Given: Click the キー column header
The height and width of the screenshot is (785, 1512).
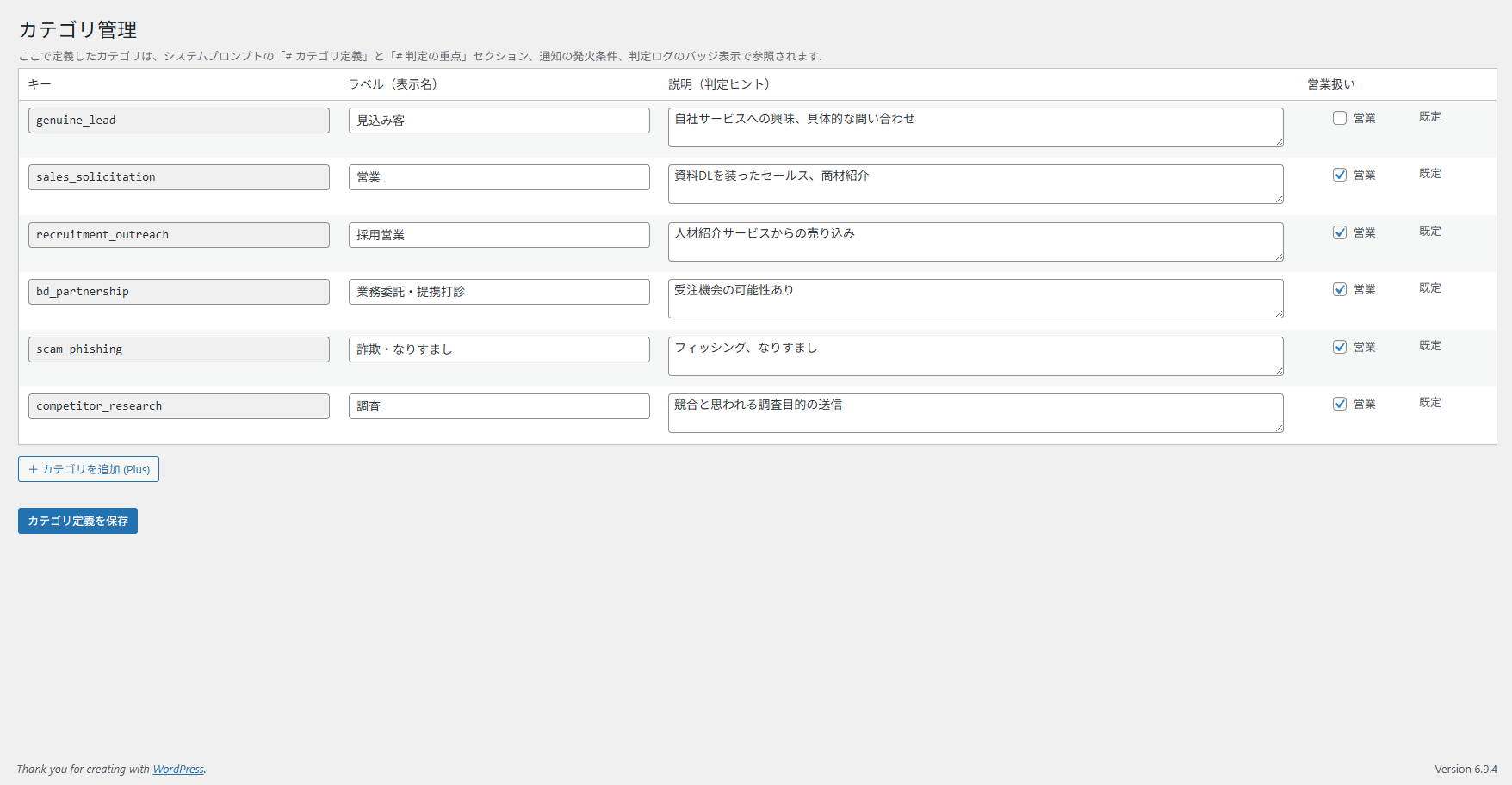Looking at the screenshot, I should [40, 84].
